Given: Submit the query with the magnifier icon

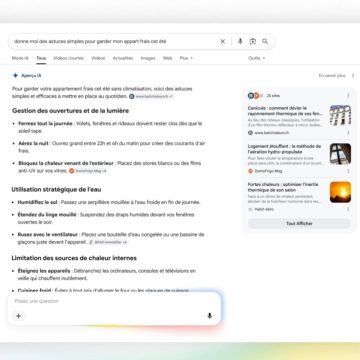Looking at the screenshot, I should point(265,41).
